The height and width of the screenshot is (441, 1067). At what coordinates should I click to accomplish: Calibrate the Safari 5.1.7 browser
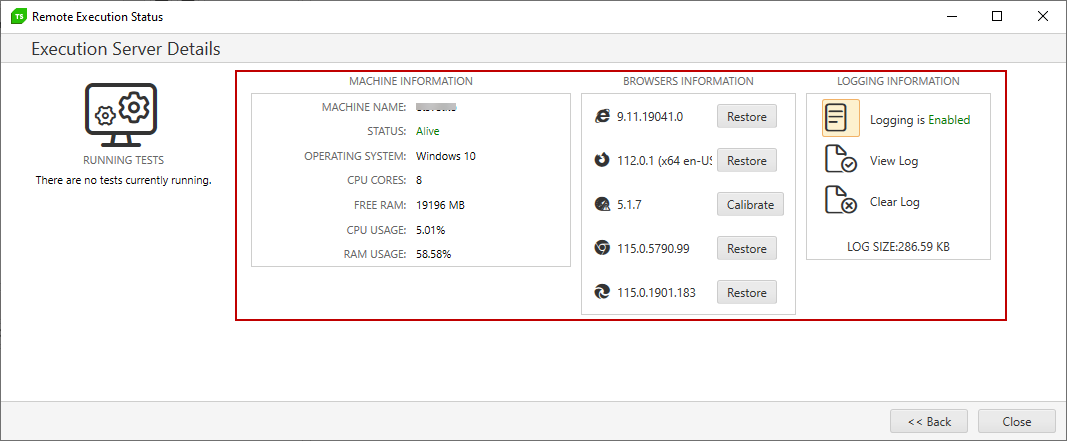click(x=750, y=204)
